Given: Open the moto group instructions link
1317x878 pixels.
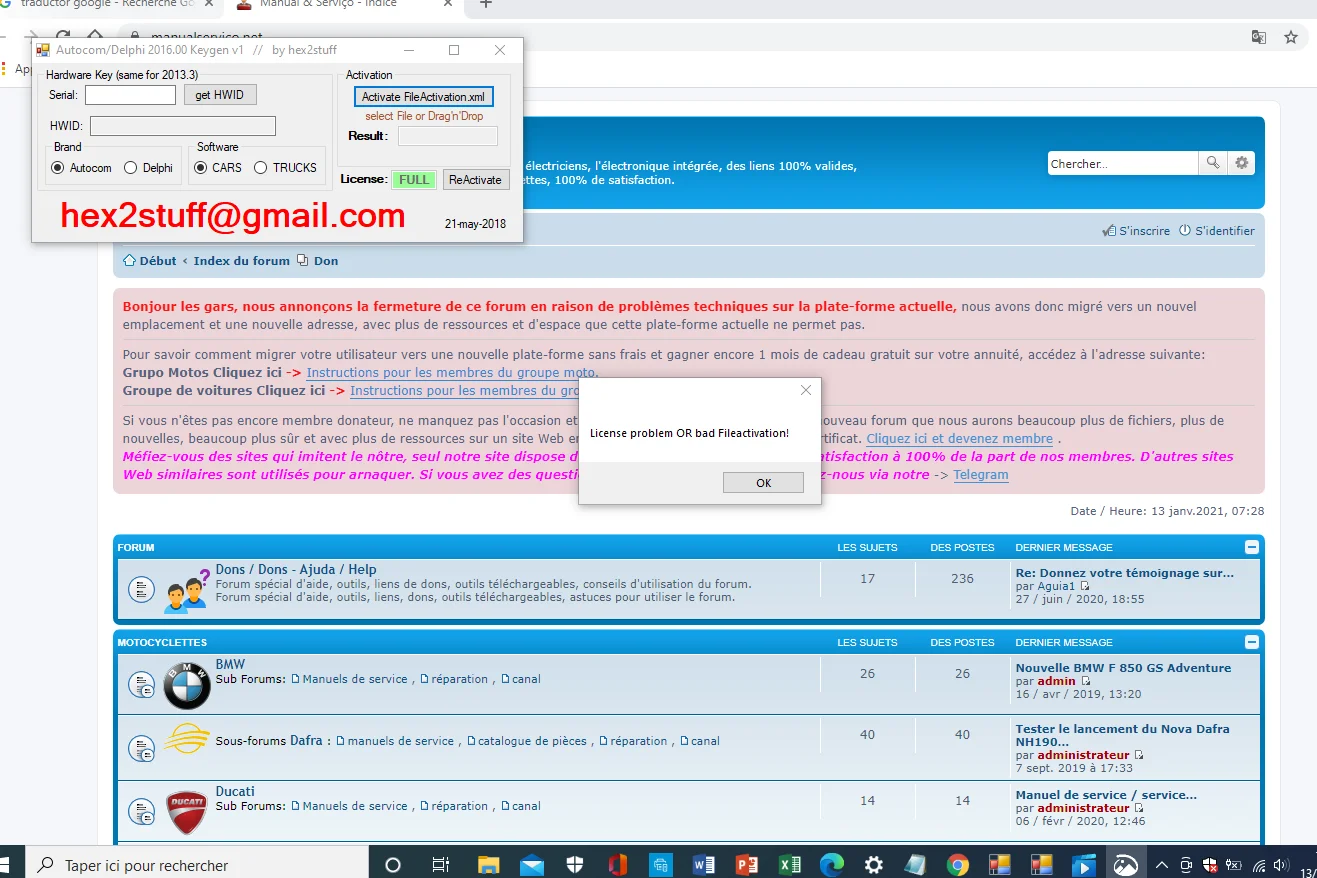Looking at the screenshot, I should (x=452, y=373).
